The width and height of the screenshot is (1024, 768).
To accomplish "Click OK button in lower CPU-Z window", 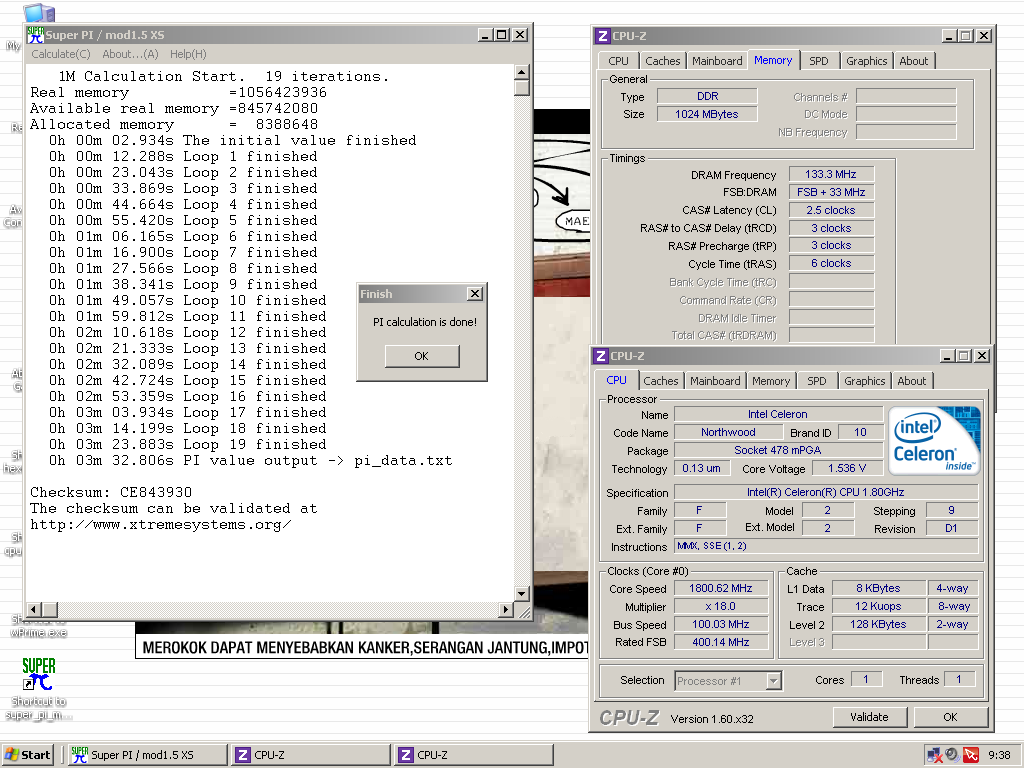I will 950,717.
